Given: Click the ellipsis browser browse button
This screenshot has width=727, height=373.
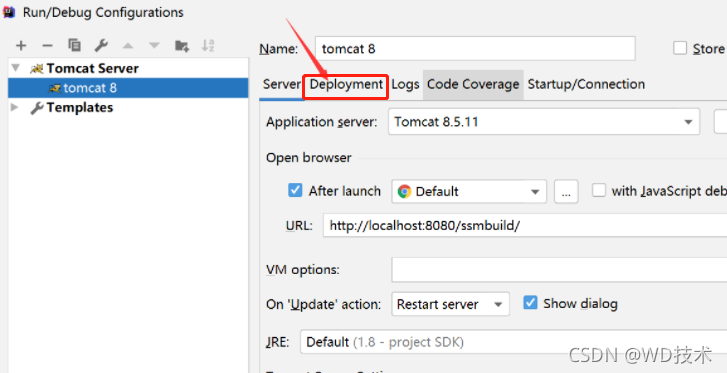Looking at the screenshot, I should (566, 192).
